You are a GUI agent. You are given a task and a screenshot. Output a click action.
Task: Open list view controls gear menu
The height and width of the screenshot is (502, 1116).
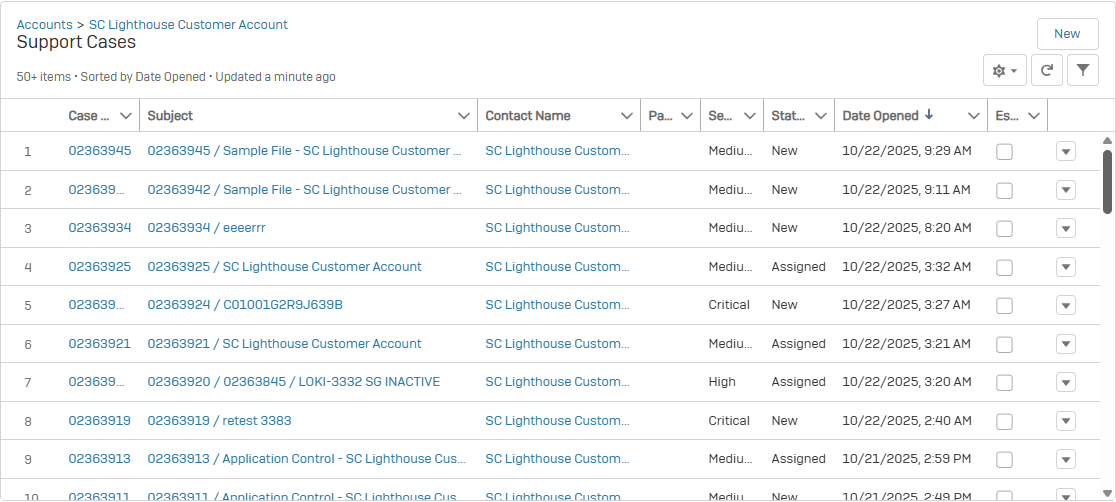click(1004, 70)
